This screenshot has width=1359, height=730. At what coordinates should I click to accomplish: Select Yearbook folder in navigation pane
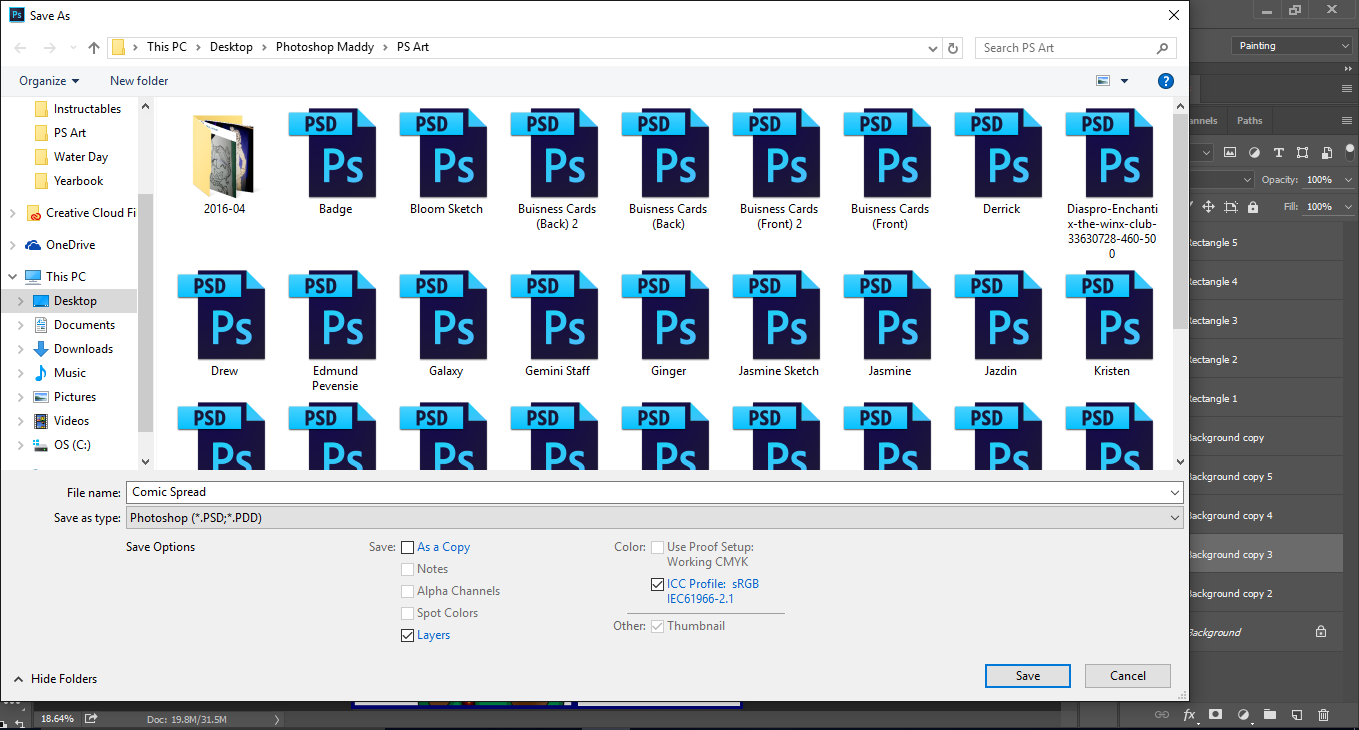(x=78, y=181)
